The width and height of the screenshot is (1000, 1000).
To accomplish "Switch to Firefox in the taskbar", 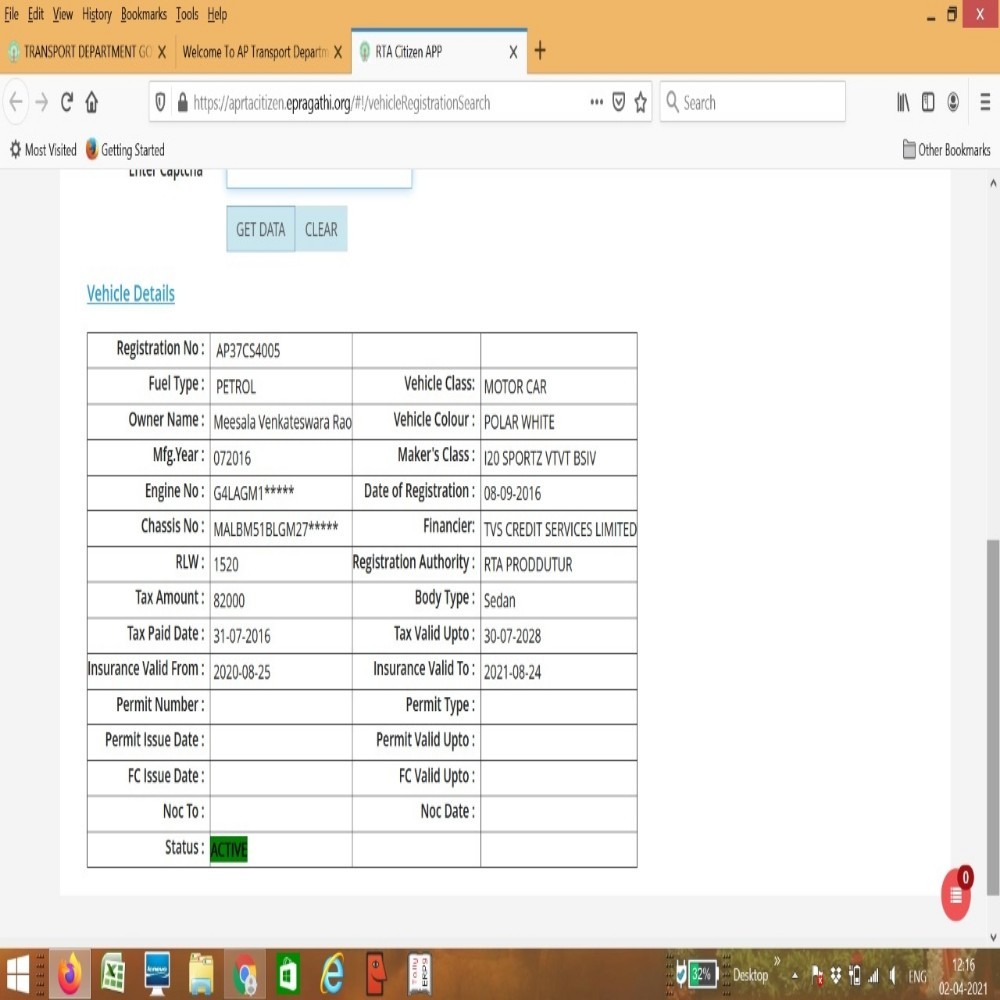I will [x=70, y=974].
